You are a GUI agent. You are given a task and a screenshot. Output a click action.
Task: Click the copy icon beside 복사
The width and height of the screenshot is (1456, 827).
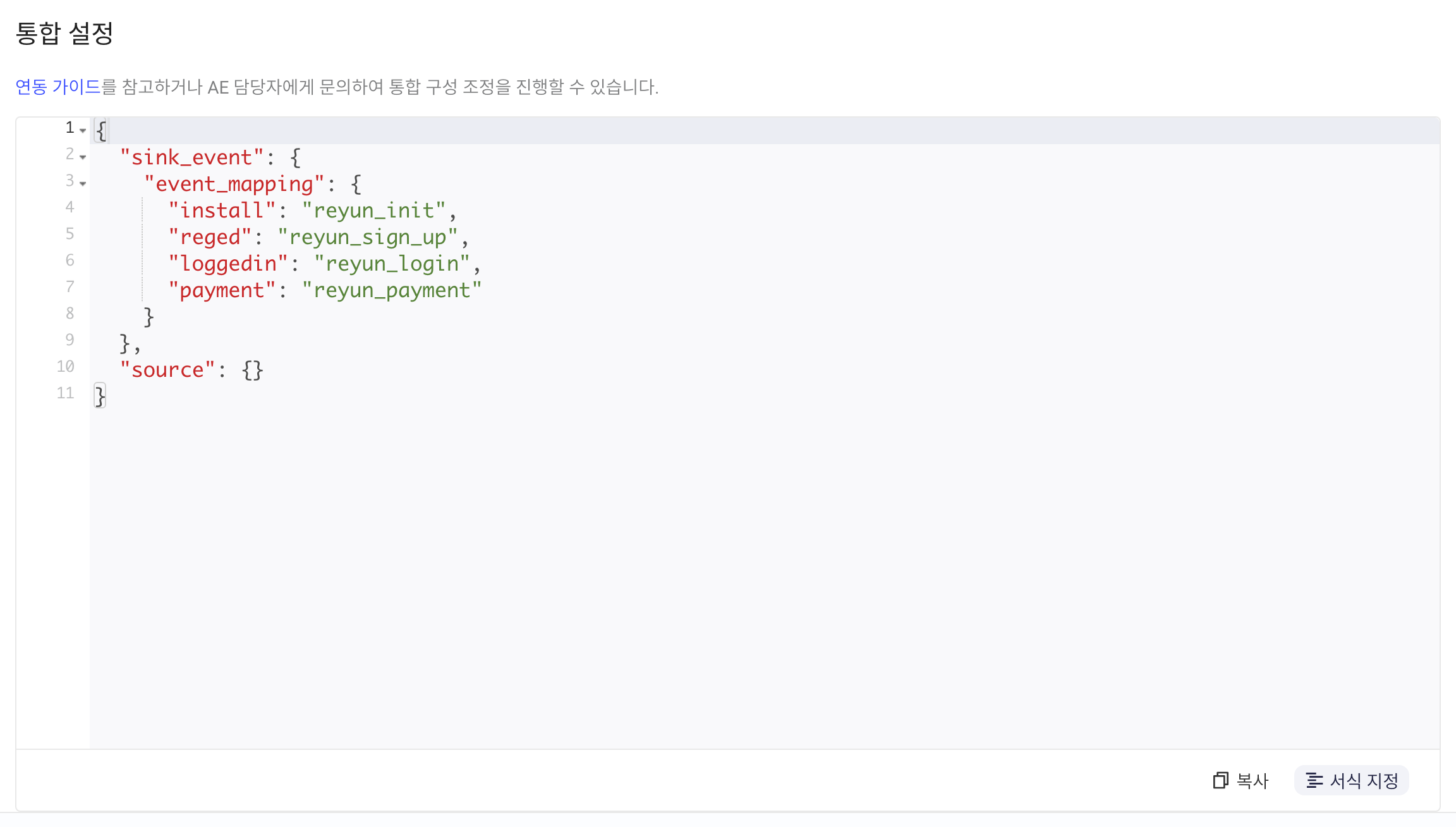1221,781
